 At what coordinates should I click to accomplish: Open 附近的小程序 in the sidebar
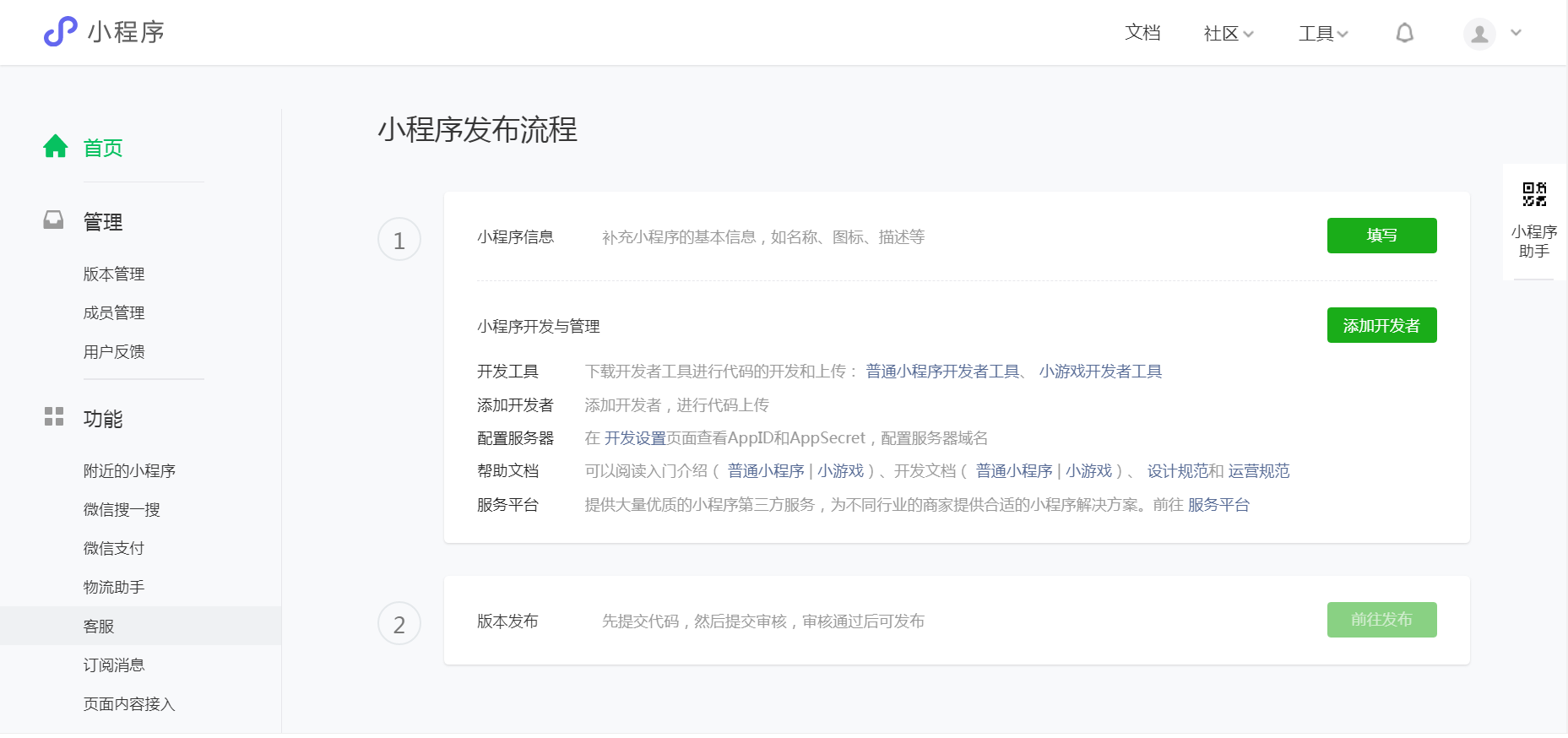pyautogui.click(x=129, y=471)
